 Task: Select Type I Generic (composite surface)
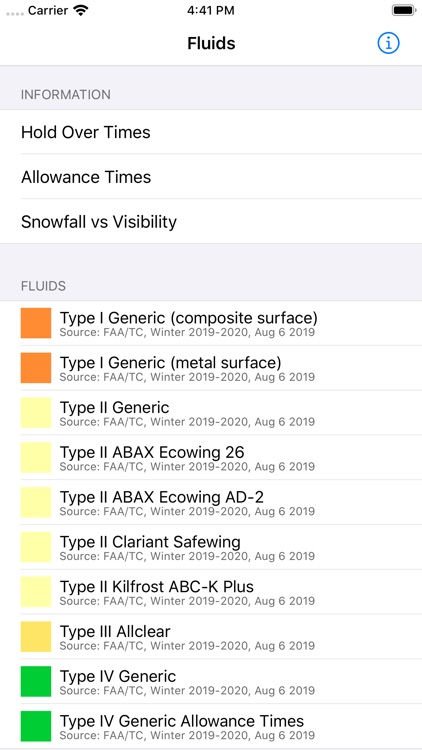coord(211,323)
